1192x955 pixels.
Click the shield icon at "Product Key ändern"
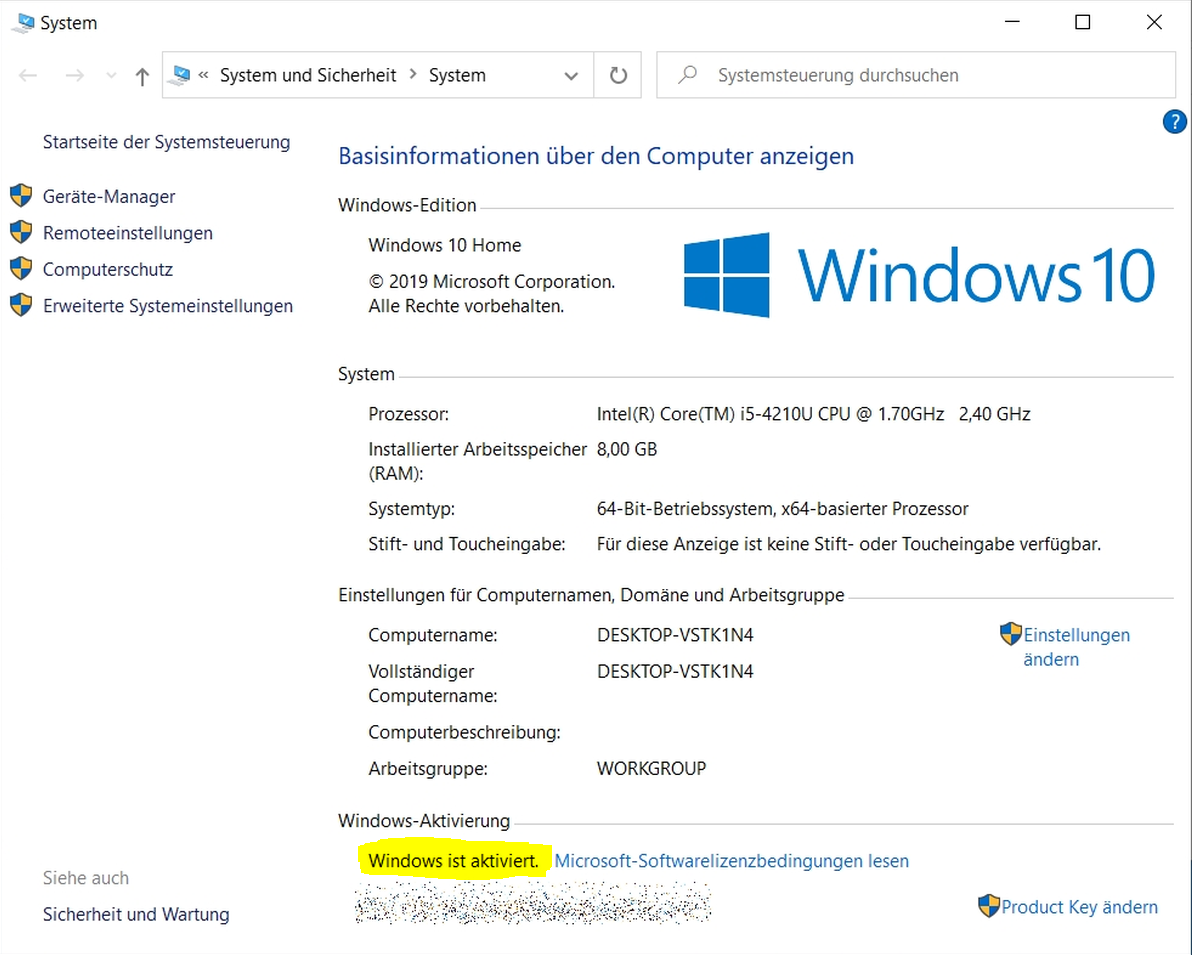pyautogui.click(x=988, y=906)
